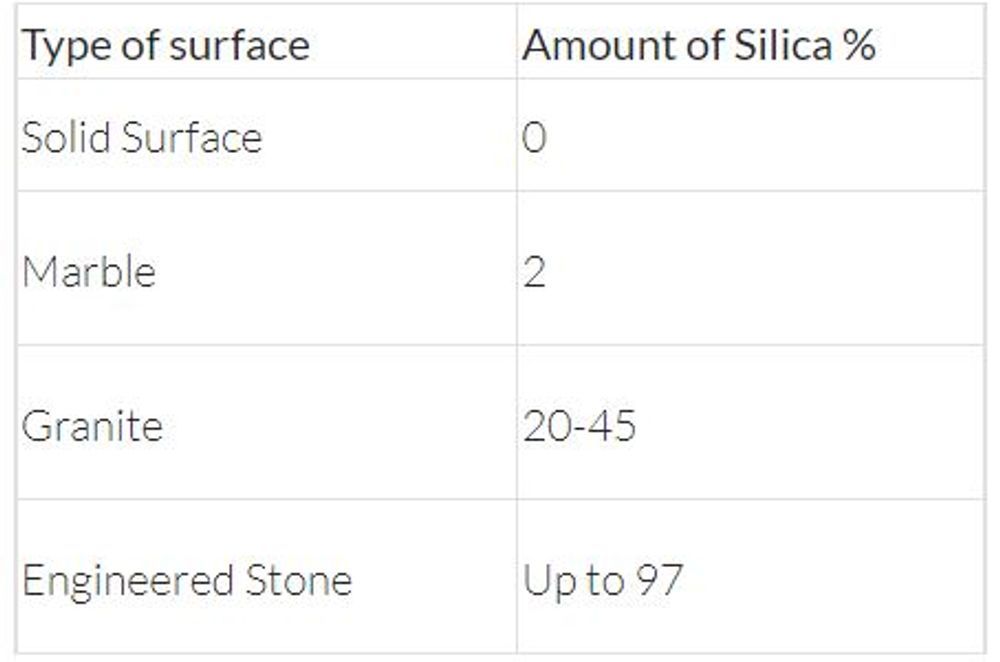Select the 'Amount of Silica %' header cell
Viewport: 1000px width, 662px height.
click(x=699, y=46)
